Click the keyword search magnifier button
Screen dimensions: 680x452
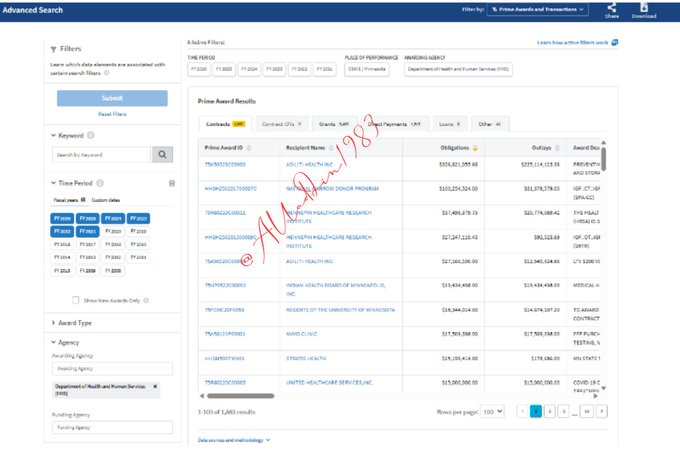162,155
